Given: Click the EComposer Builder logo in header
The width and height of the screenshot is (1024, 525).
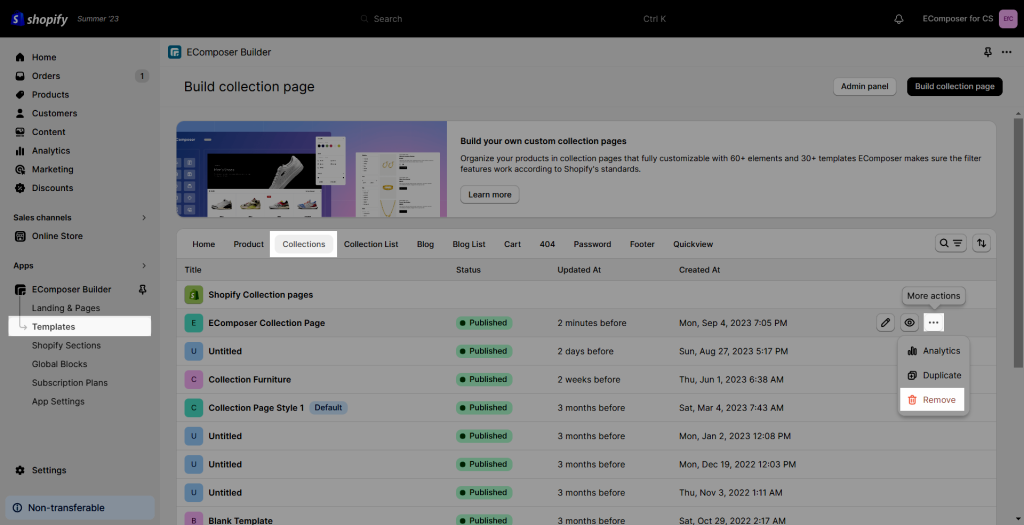Looking at the screenshot, I should [174, 52].
